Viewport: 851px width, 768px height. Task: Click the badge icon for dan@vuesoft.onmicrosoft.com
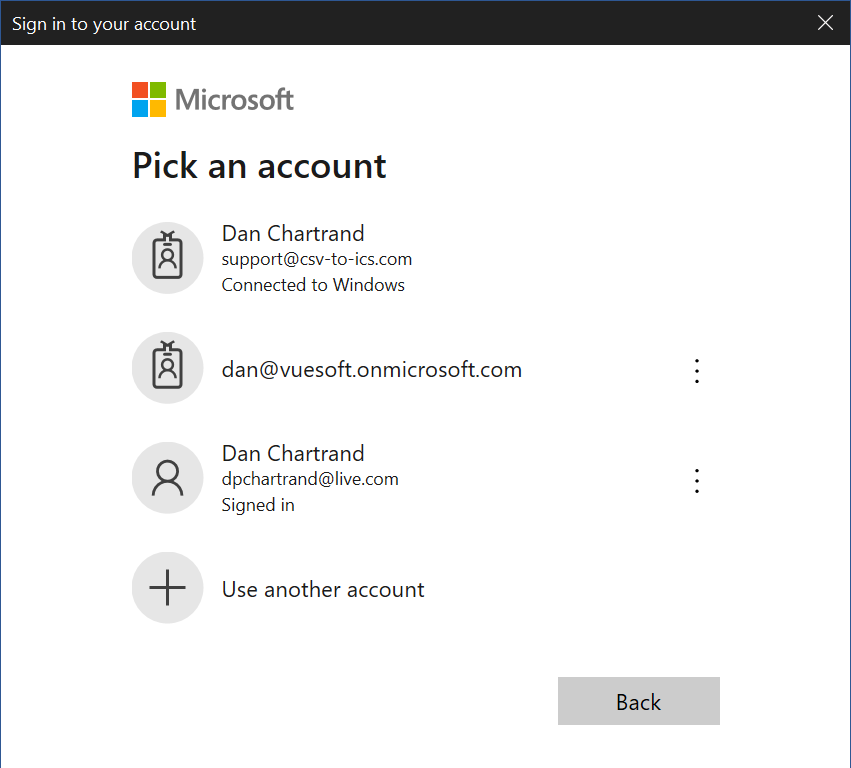(x=167, y=368)
